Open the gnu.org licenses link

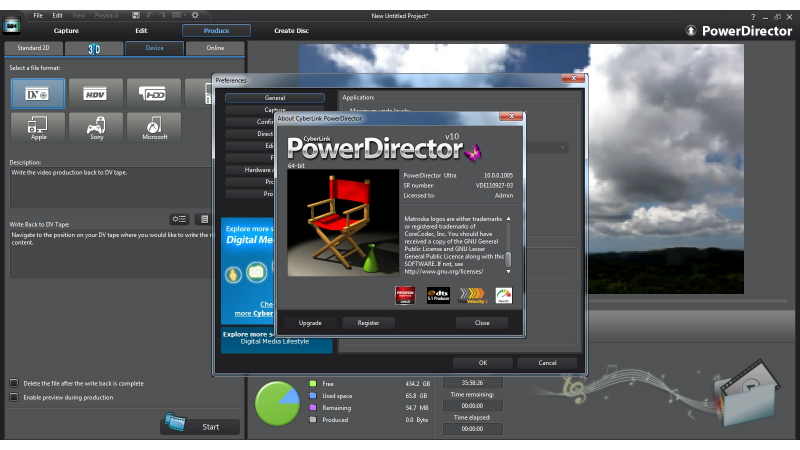click(444, 271)
